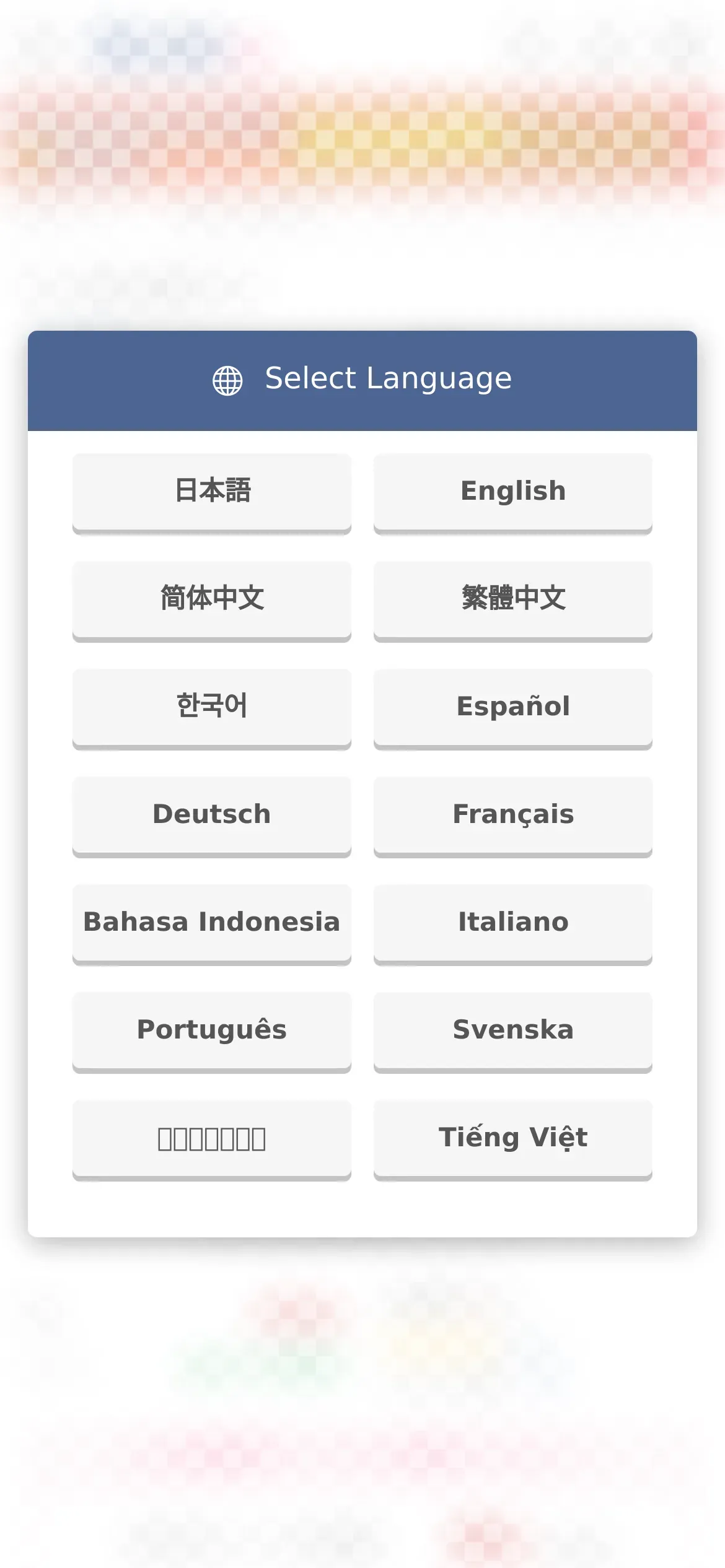Choose 繁體中文 language button
725x1568 pixels.
coord(513,601)
